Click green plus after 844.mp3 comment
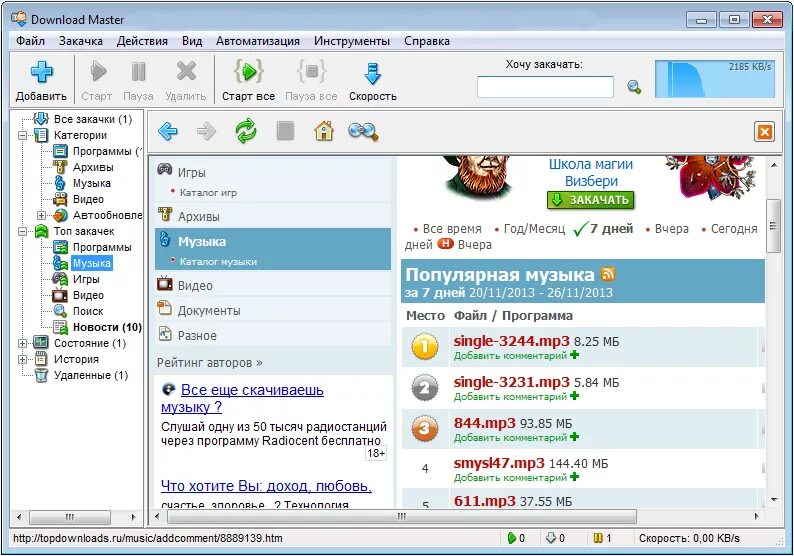Image resolution: width=794 pixels, height=556 pixels. pyautogui.click(x=574, y=436)
